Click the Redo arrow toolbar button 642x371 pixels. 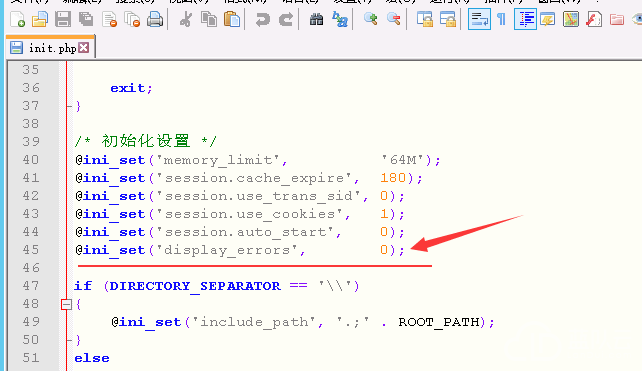click(x=286, y=19)
